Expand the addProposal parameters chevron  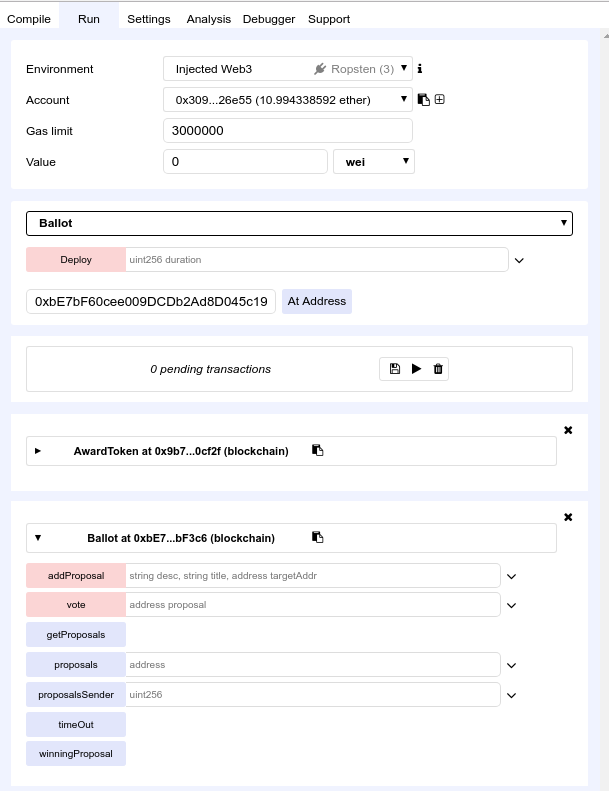point(512,576)
